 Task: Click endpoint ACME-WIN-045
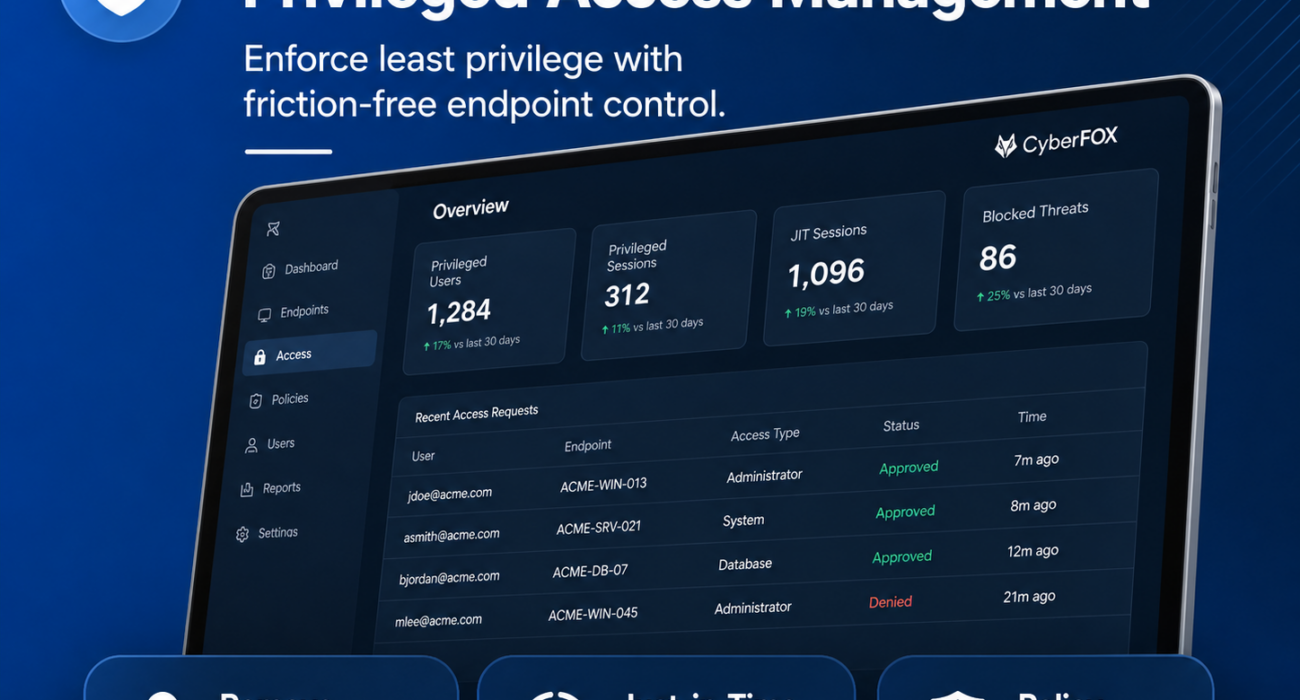pyautogui.click(x=593, y=614)
